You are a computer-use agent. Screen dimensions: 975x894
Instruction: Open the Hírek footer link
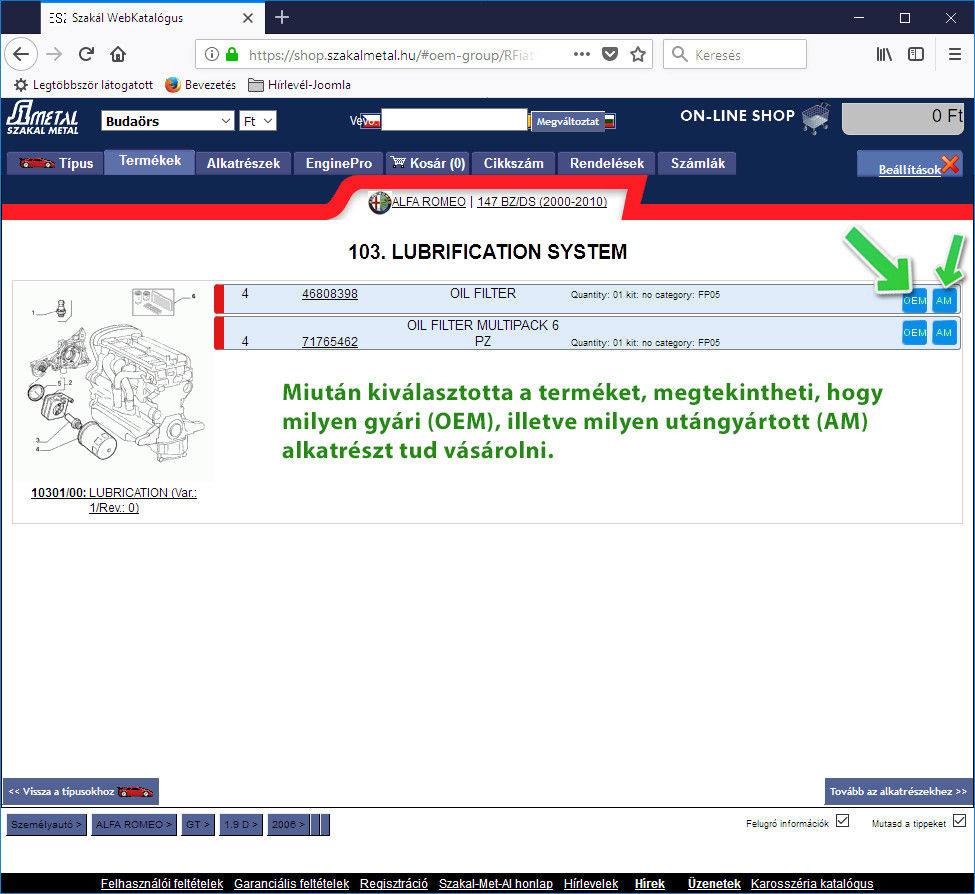tap(650, 883)
